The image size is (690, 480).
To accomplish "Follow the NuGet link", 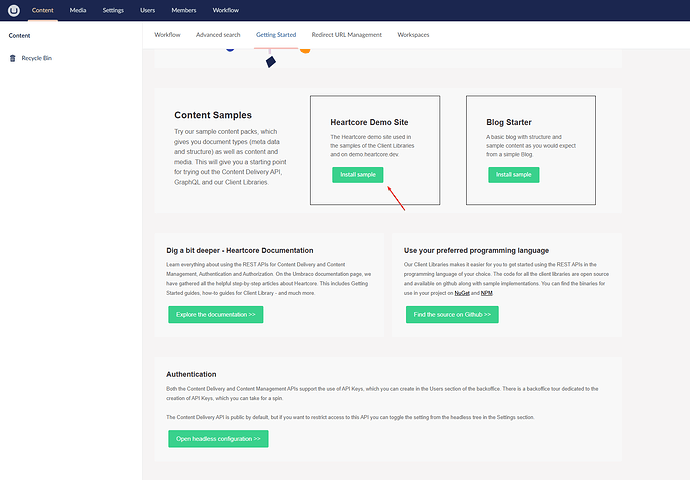I will 462,293.
